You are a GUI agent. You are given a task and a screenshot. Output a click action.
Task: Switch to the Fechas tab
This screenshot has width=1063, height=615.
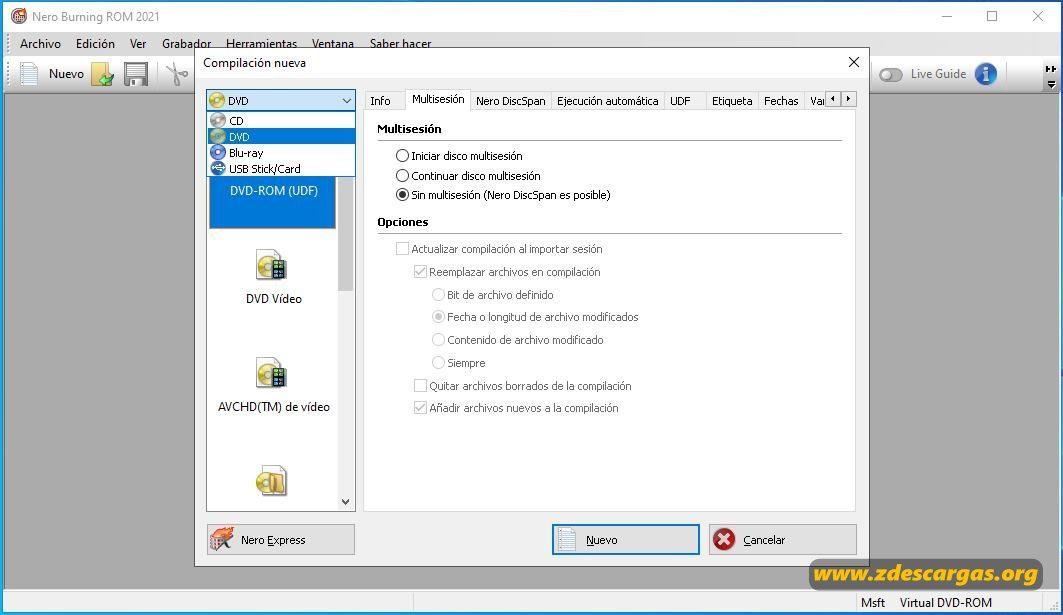[x=781, y=101]
